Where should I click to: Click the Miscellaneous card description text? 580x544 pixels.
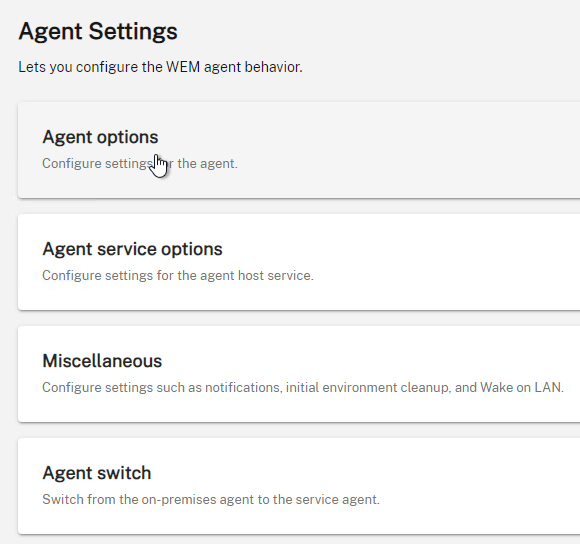[x=303, y=388]
